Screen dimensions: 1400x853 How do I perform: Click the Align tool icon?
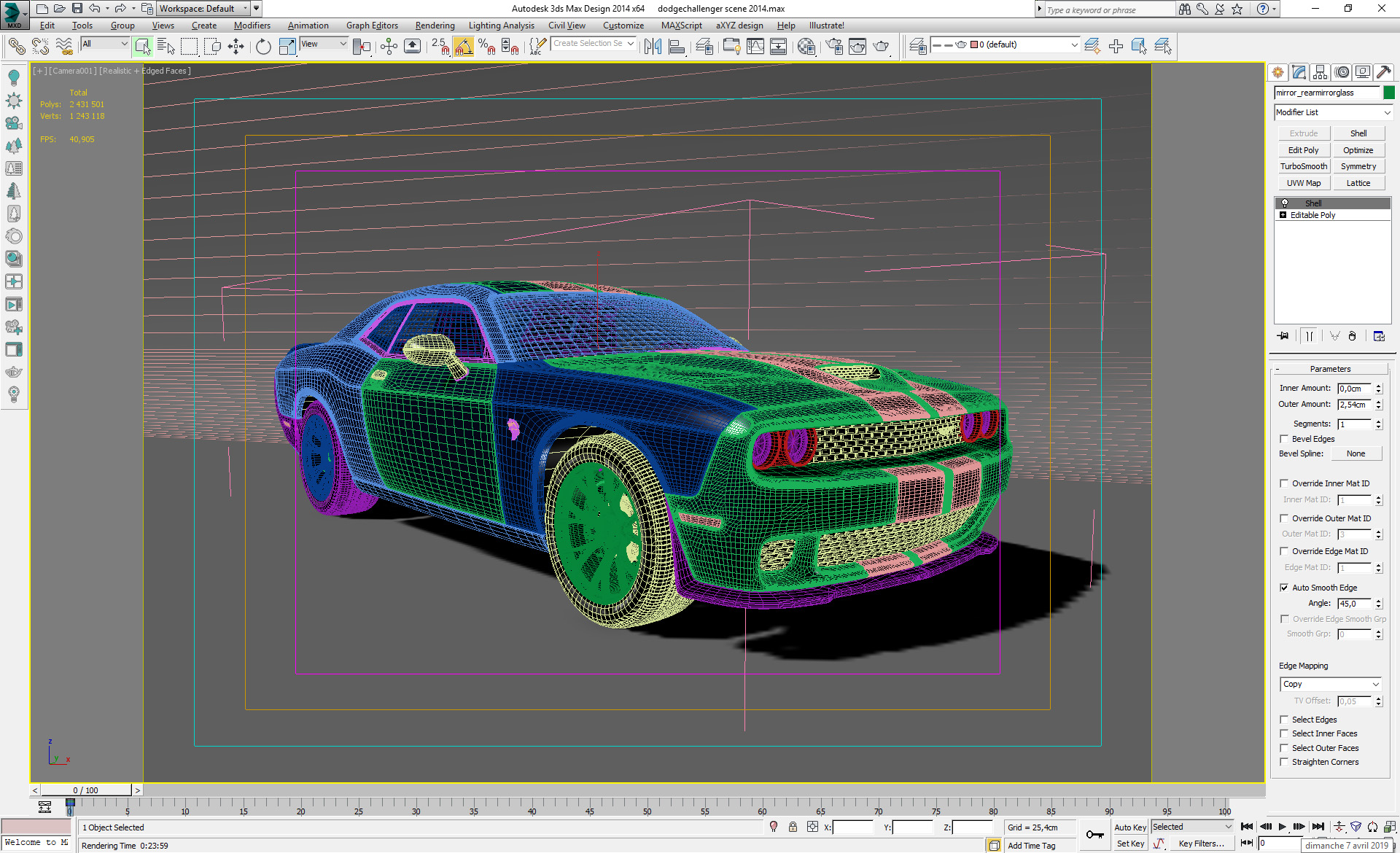[677, 47]
